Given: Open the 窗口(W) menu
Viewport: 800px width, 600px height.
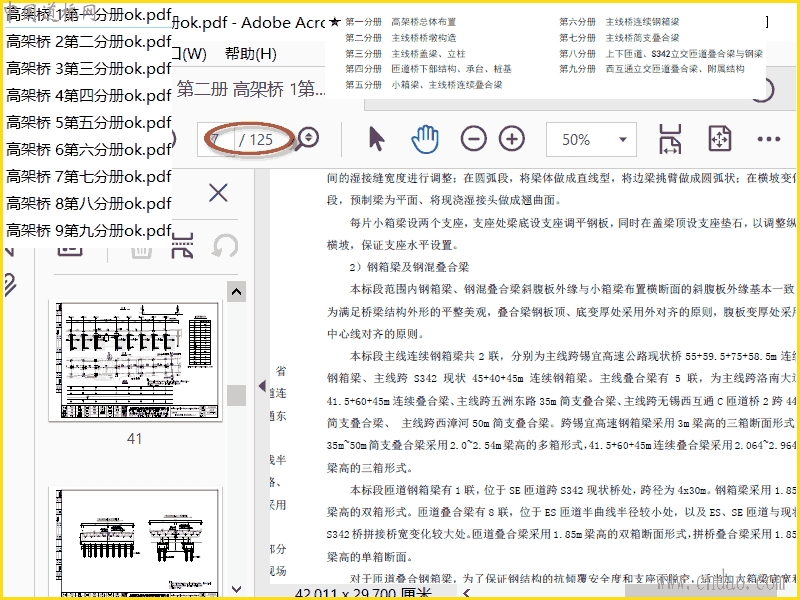Looking at the screenshot, I should pyautogui.click(x=189, y=54).
